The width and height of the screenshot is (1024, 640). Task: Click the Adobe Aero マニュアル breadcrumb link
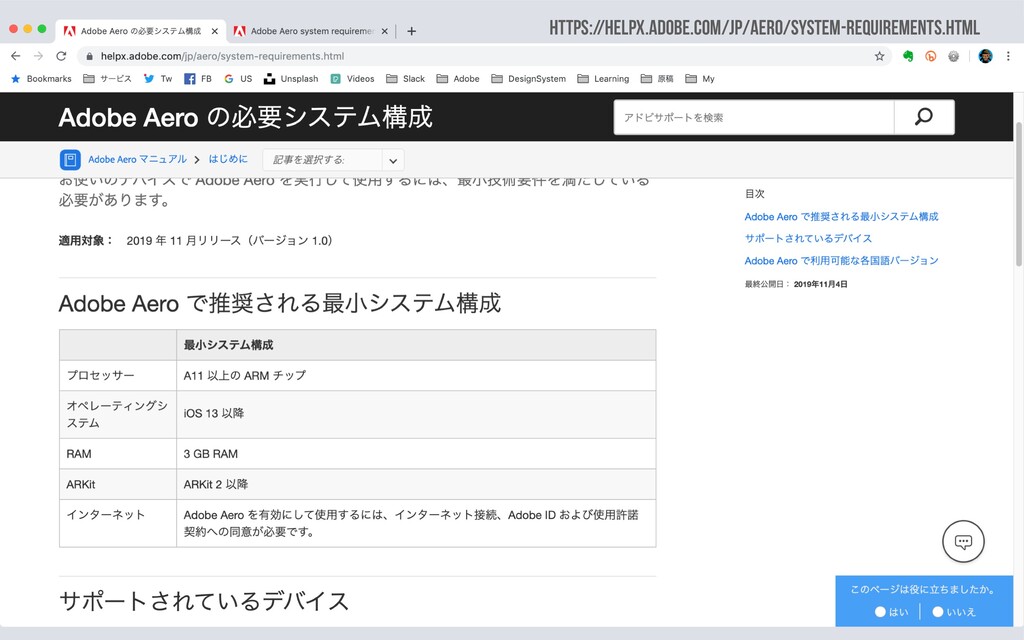(x=137, y=159)
